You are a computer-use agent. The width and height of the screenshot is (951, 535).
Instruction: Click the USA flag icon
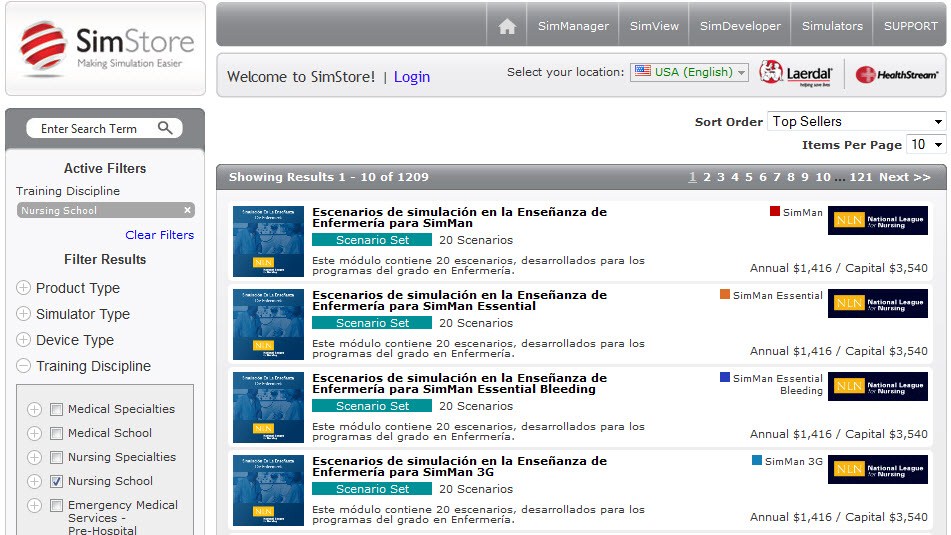click(x=643, y=72)
